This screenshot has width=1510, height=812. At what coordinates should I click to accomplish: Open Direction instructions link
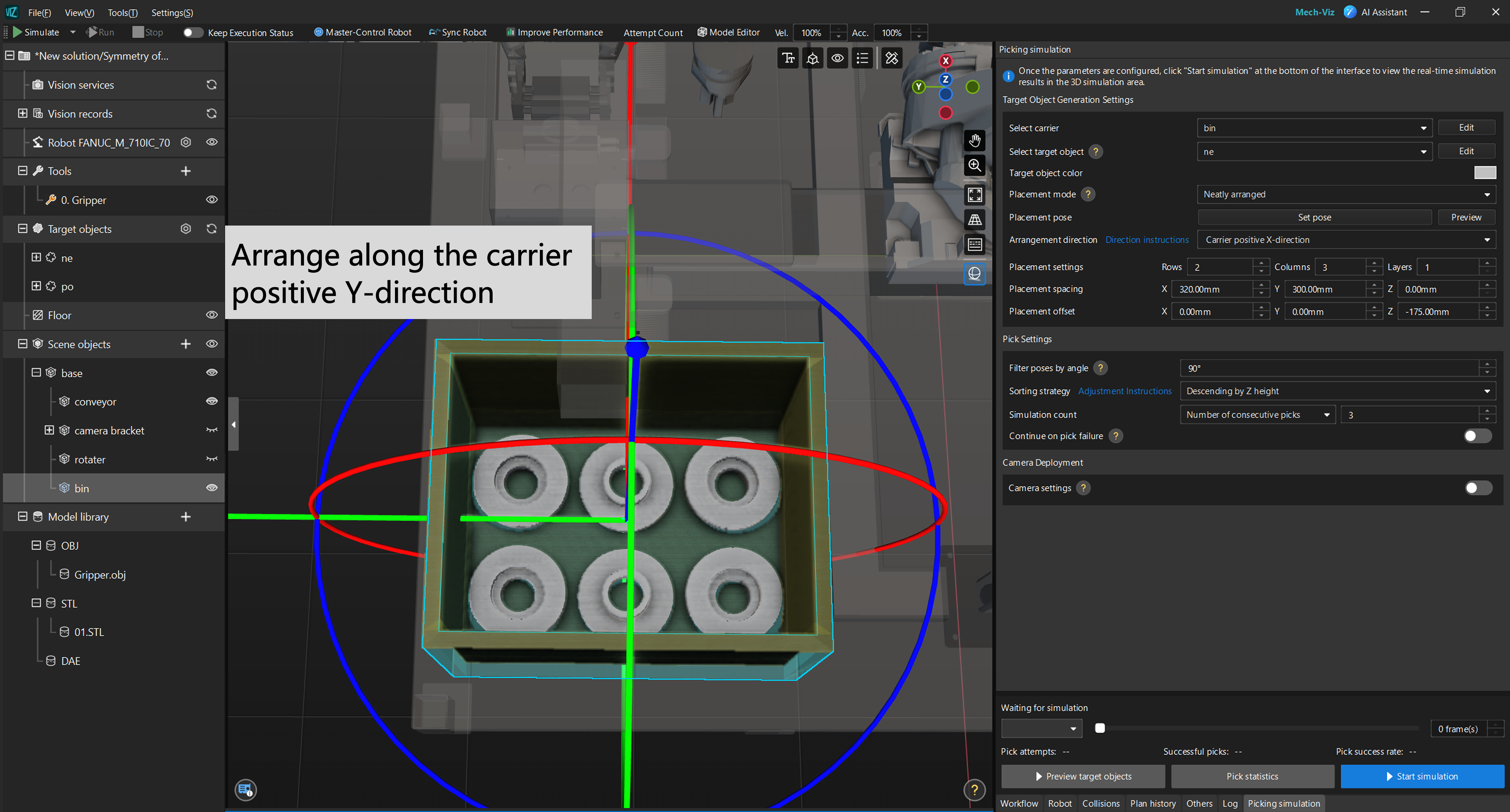[1147, 240]
